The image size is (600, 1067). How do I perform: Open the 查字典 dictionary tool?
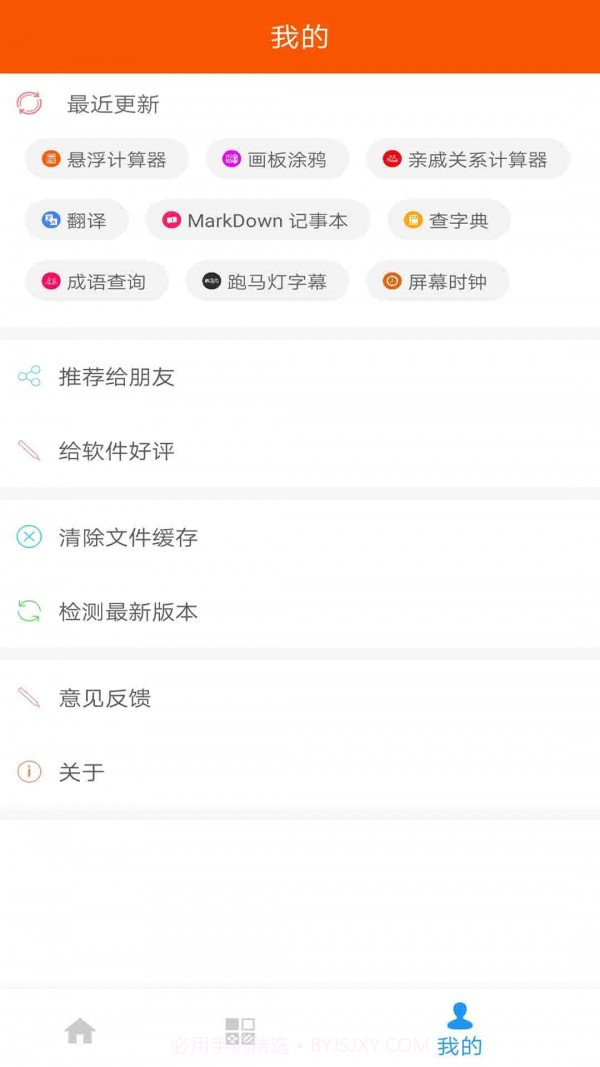coord(447,220)
